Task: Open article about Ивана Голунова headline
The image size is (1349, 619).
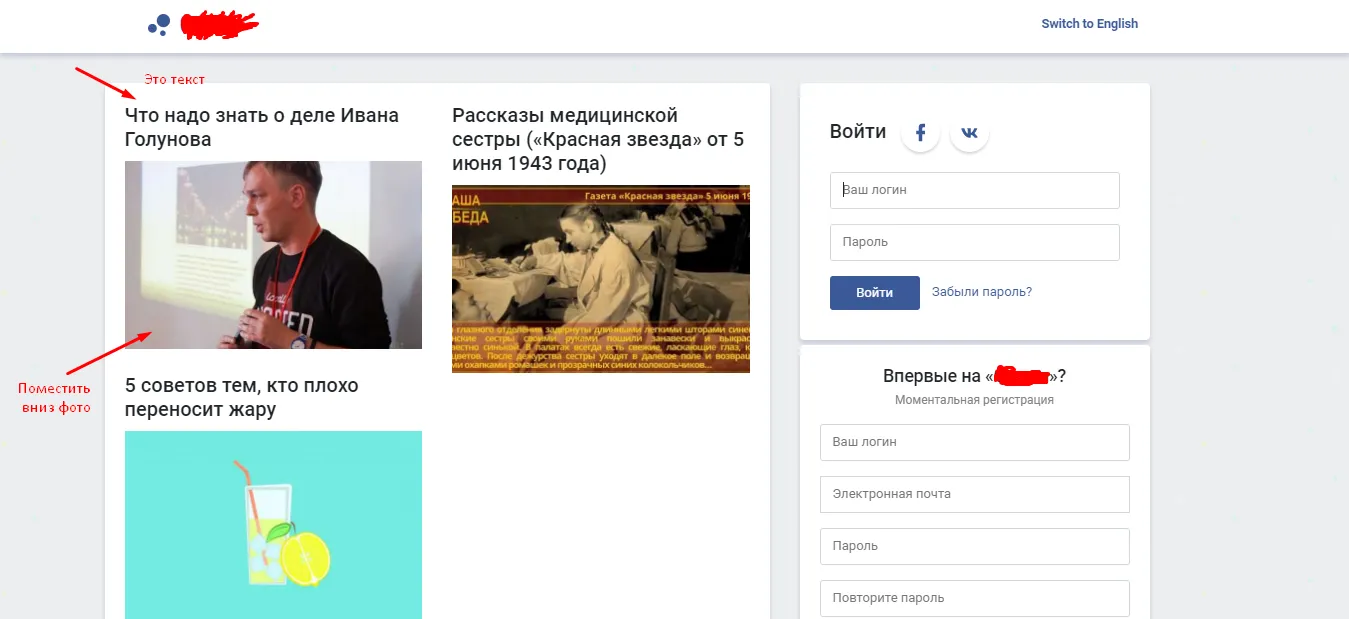Action: coord(262,127)
